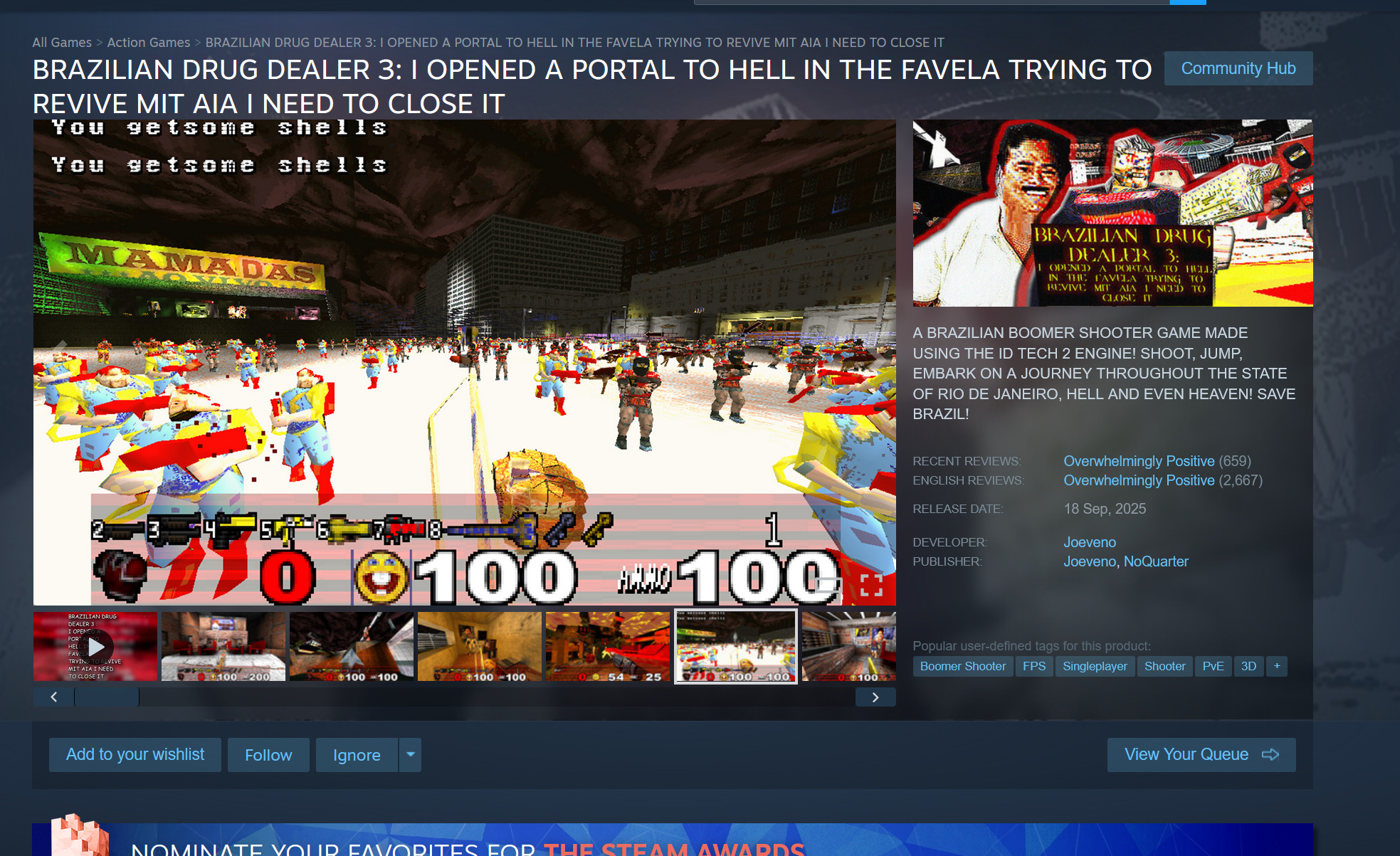Go to Action Games breadcrumb
This screenshot has width=1400, height=856.
(149, 43)
